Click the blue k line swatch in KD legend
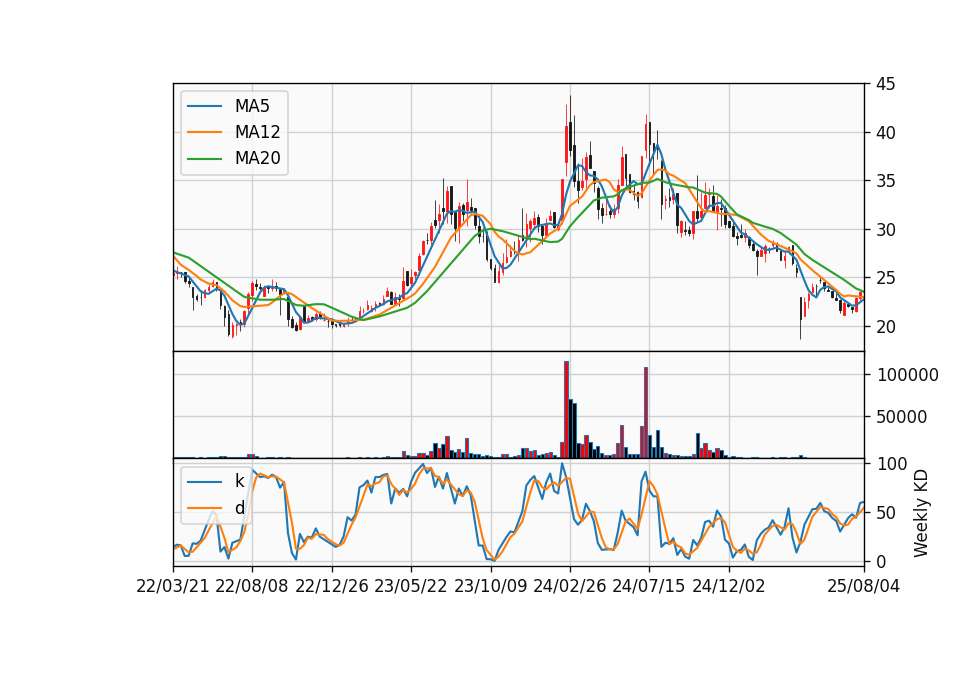The width and height of the screenshot is (960, 690). pos(204,482)
